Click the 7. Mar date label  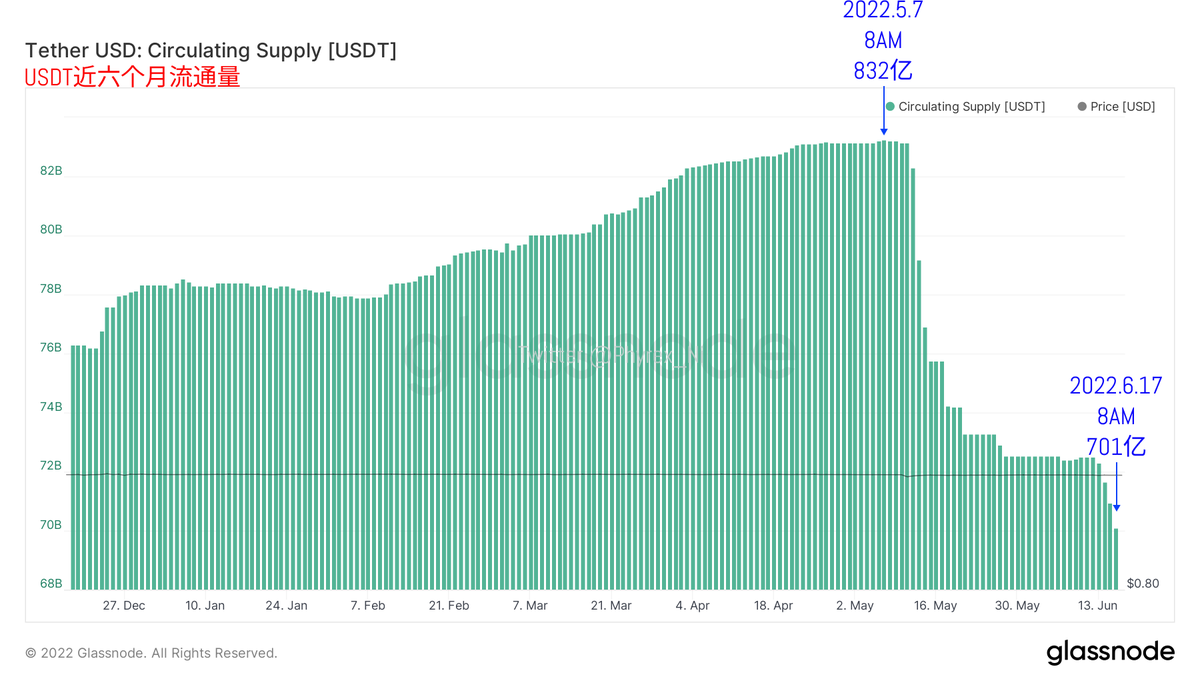[530, 606]
